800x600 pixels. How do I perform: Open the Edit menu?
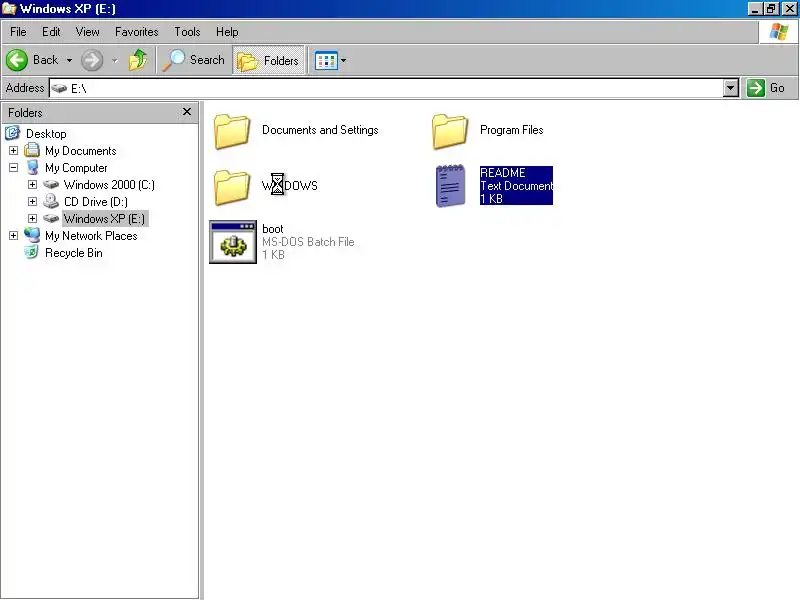pos(51,32)
